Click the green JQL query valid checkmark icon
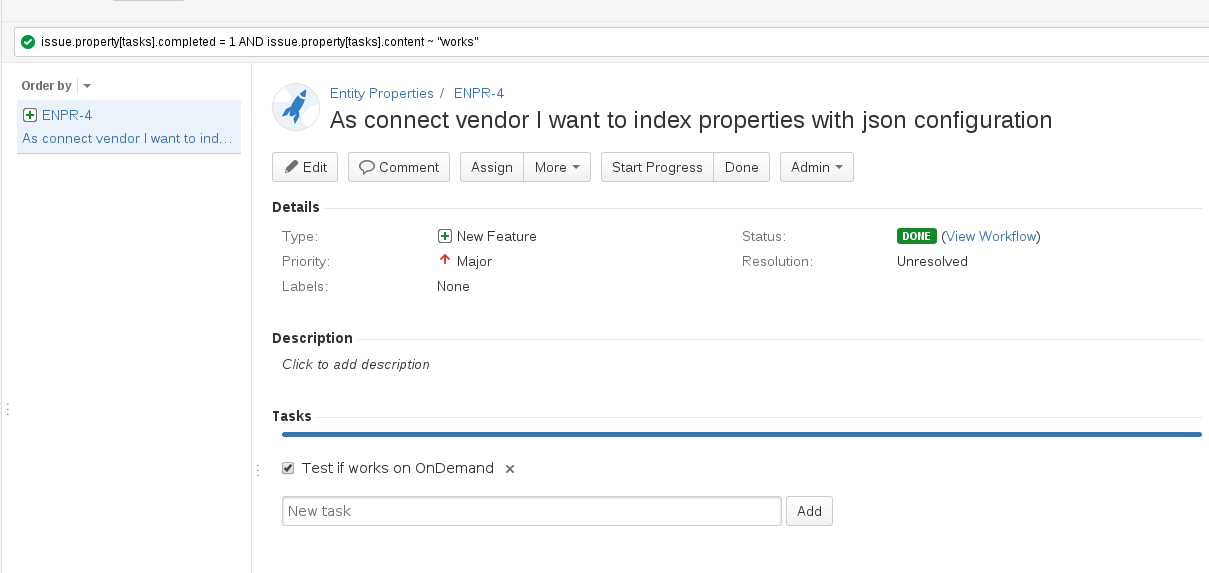Viewport: 1209px width, 573px height. (28, 42)
